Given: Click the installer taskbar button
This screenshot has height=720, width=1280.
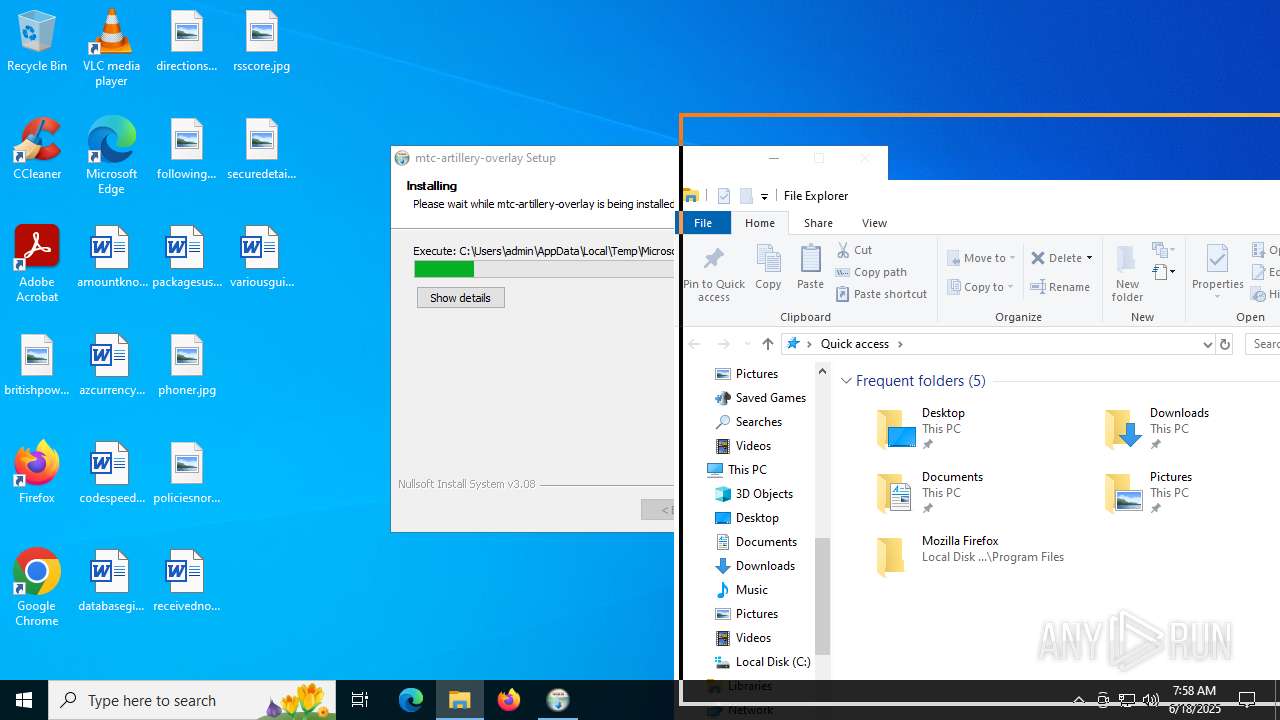Looking at the screenshot, I should [x=558, y=700].
